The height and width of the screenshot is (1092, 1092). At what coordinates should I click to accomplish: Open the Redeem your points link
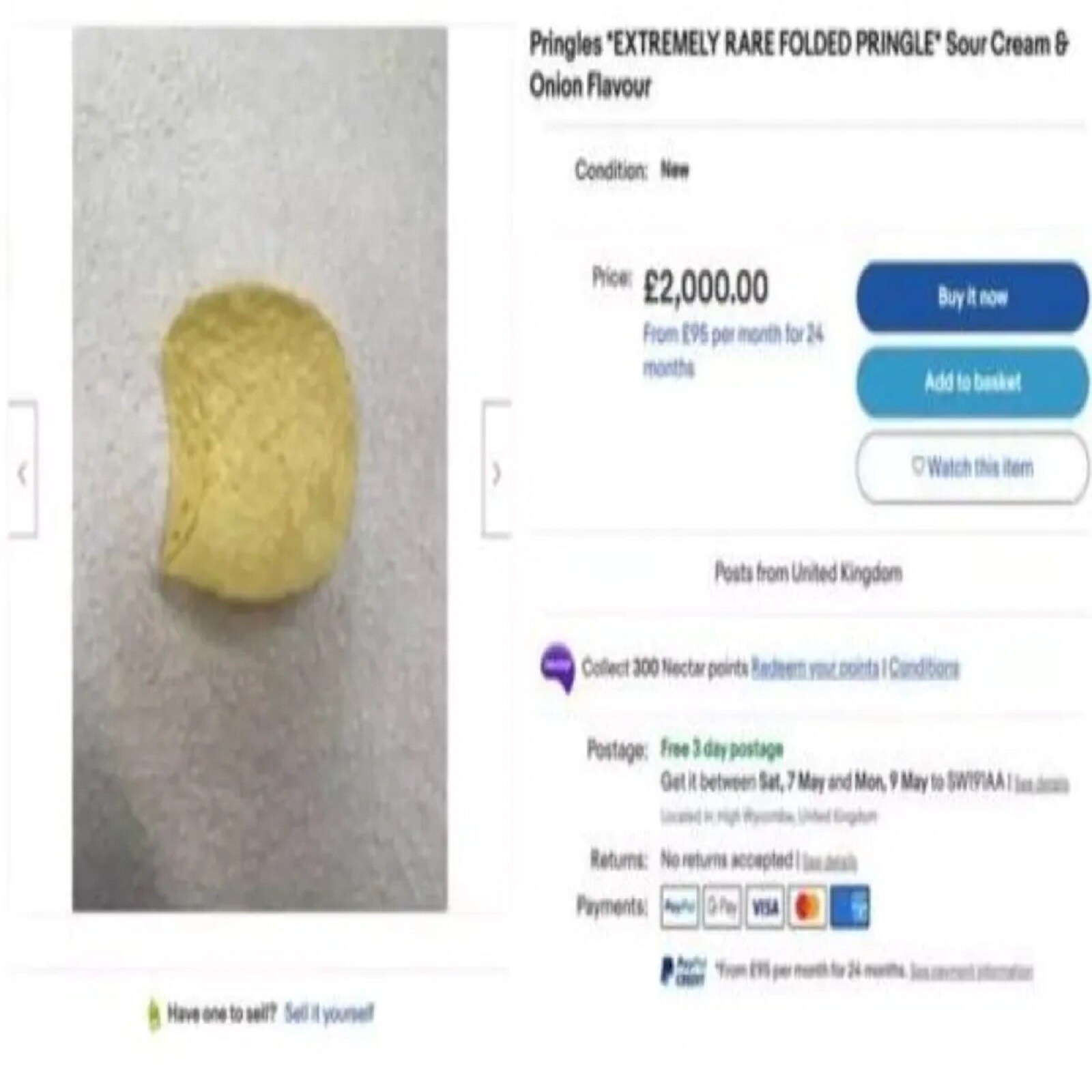point(815,667)
